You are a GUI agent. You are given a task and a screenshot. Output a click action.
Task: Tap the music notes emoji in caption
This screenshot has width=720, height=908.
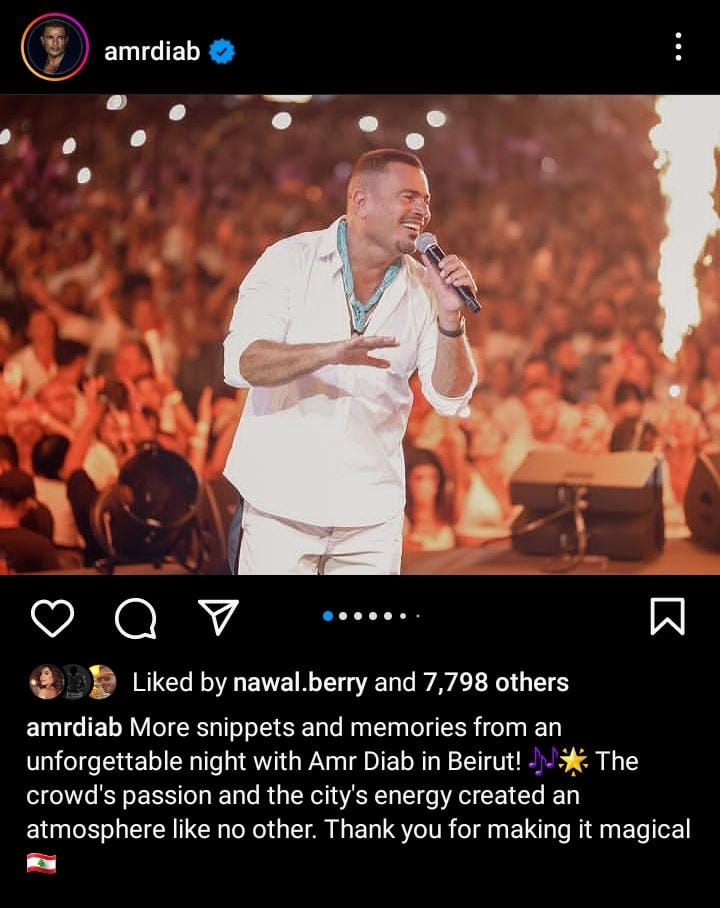click(543, 761)
